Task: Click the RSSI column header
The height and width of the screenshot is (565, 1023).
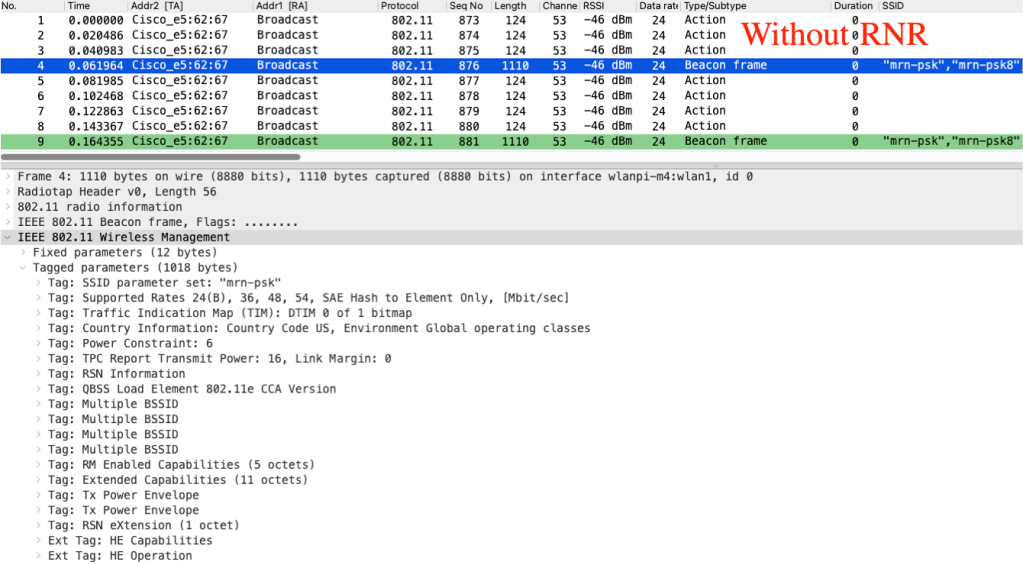Action: point(594,6)
